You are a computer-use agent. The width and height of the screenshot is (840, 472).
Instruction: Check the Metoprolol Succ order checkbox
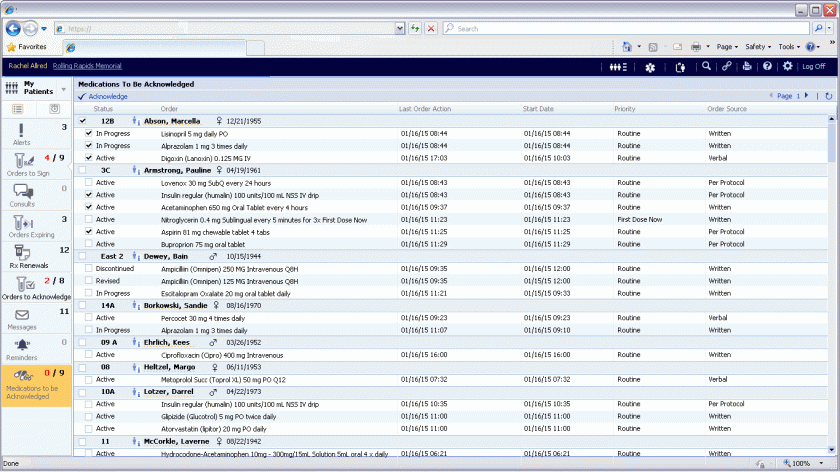pos(89,379)
